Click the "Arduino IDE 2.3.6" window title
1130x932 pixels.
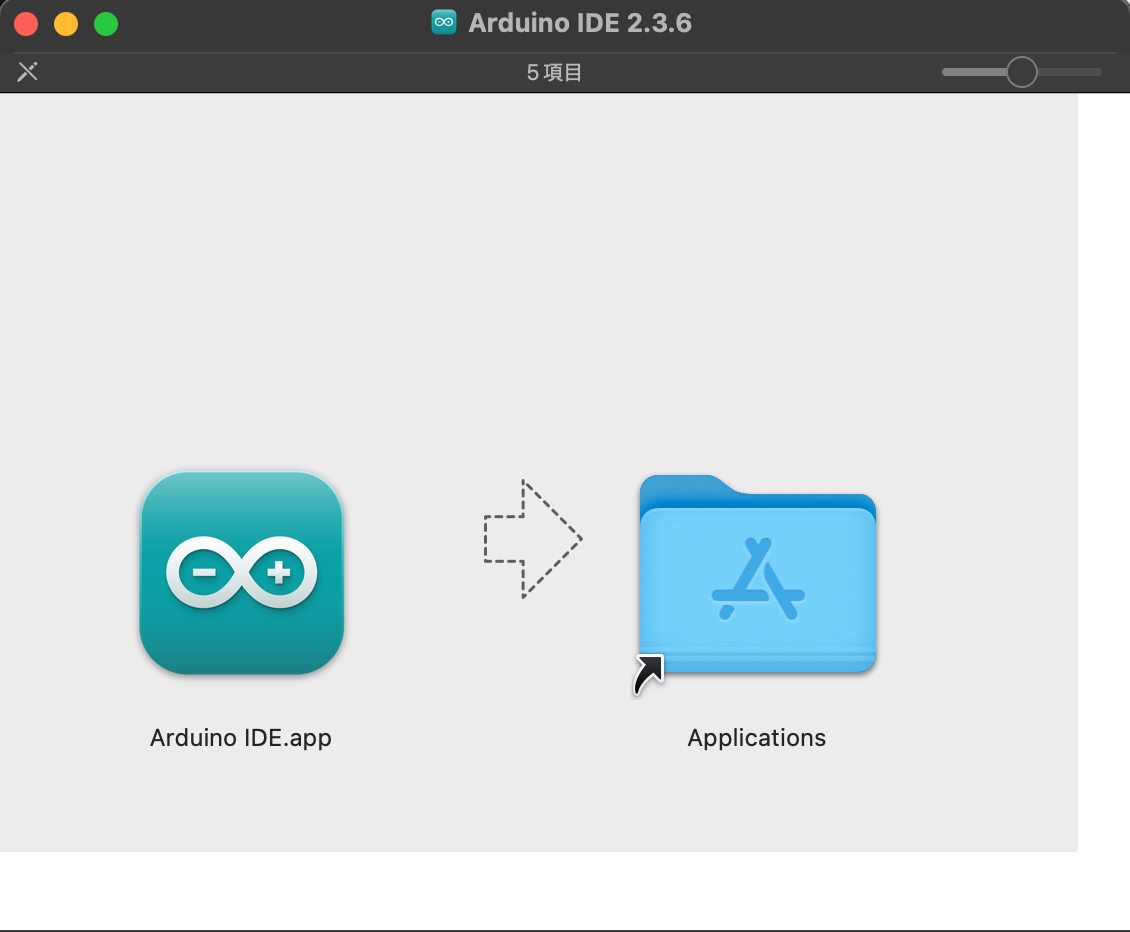tap(580, 23)
